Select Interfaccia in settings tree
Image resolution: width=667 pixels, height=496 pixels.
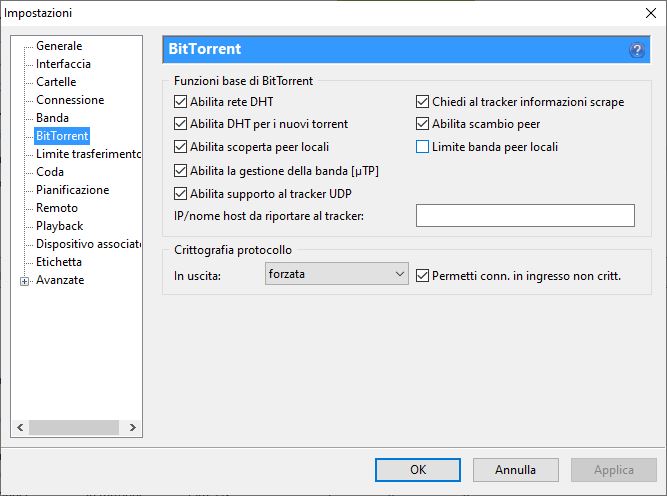(63, 64)
